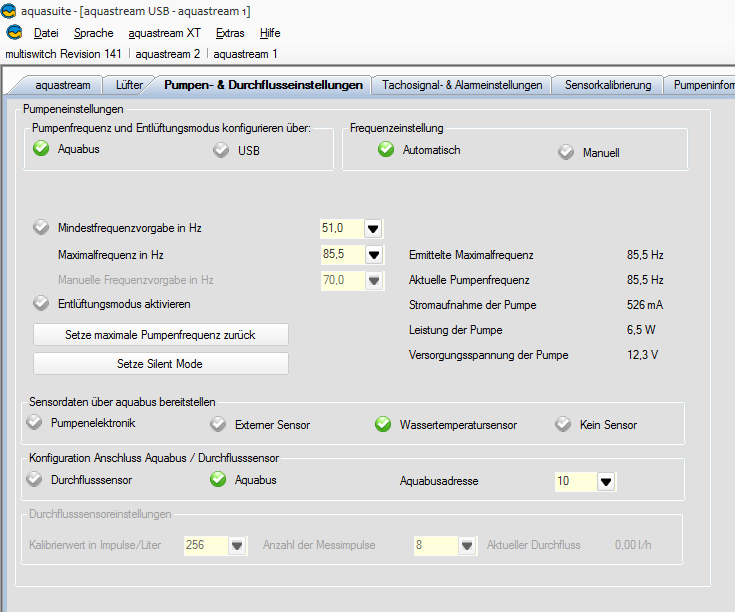Click the Ermittelte Maximalfrequenz value 85,5 Hz
Viewport: 735px width, 612px height.
645,255
